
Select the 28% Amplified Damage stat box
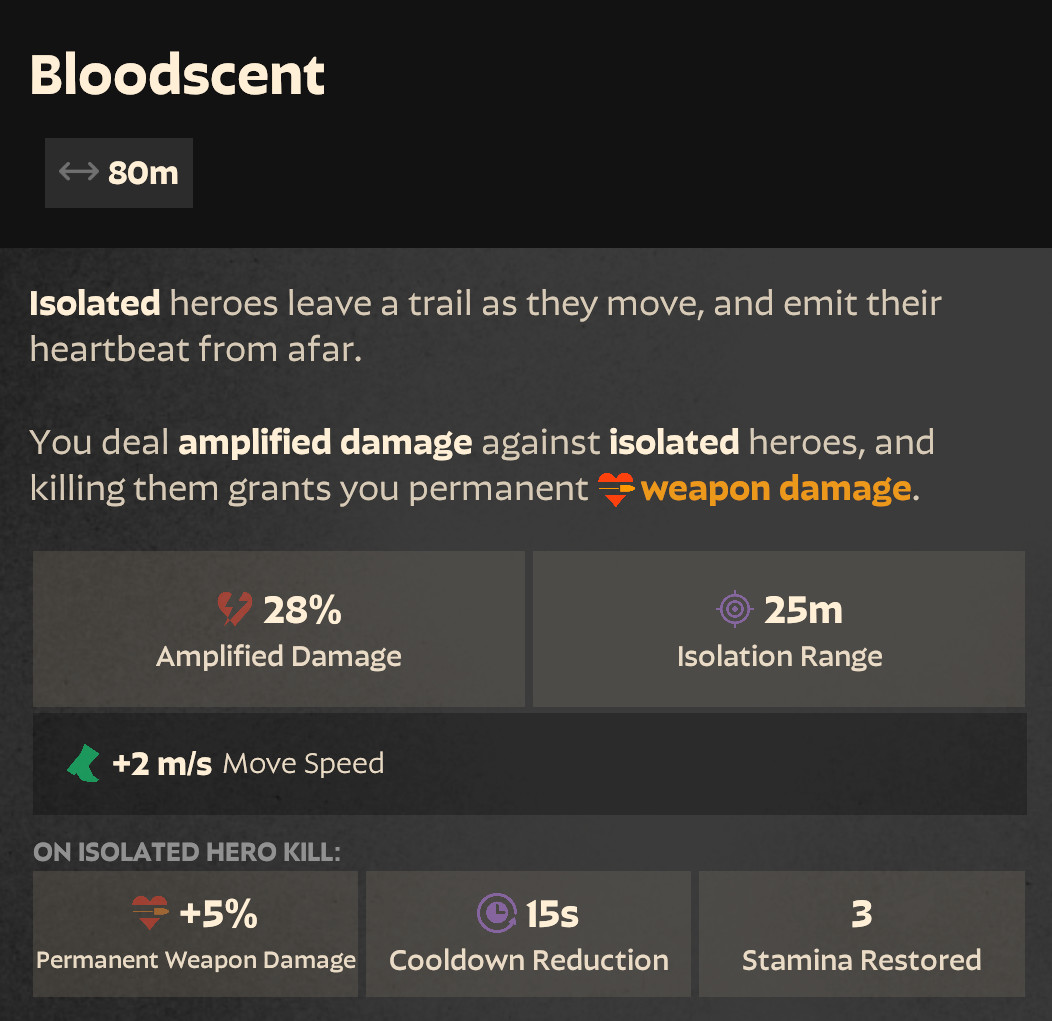coord(279,629)
